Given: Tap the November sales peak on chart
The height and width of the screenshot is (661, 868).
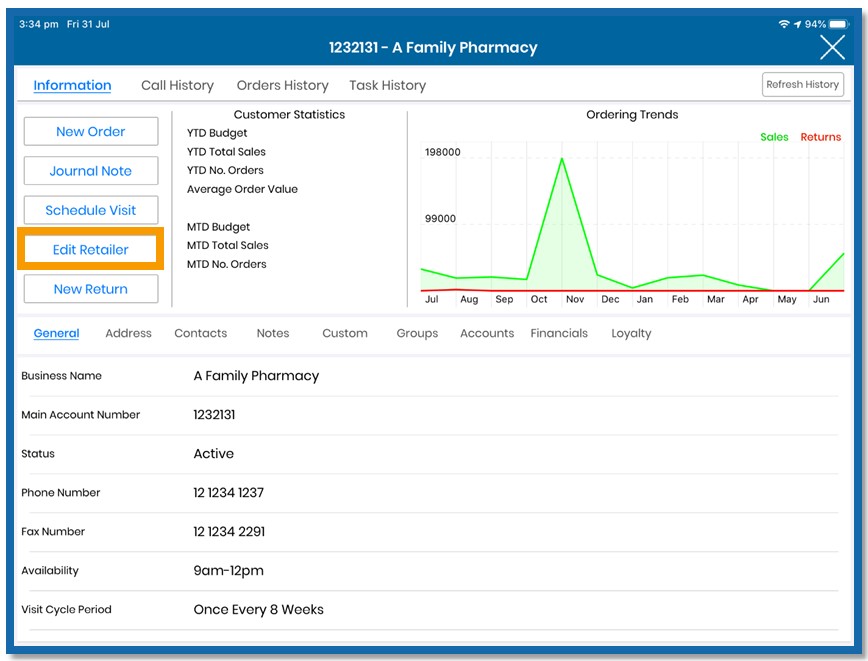Looking at the screenshot, I should (562, 159).
